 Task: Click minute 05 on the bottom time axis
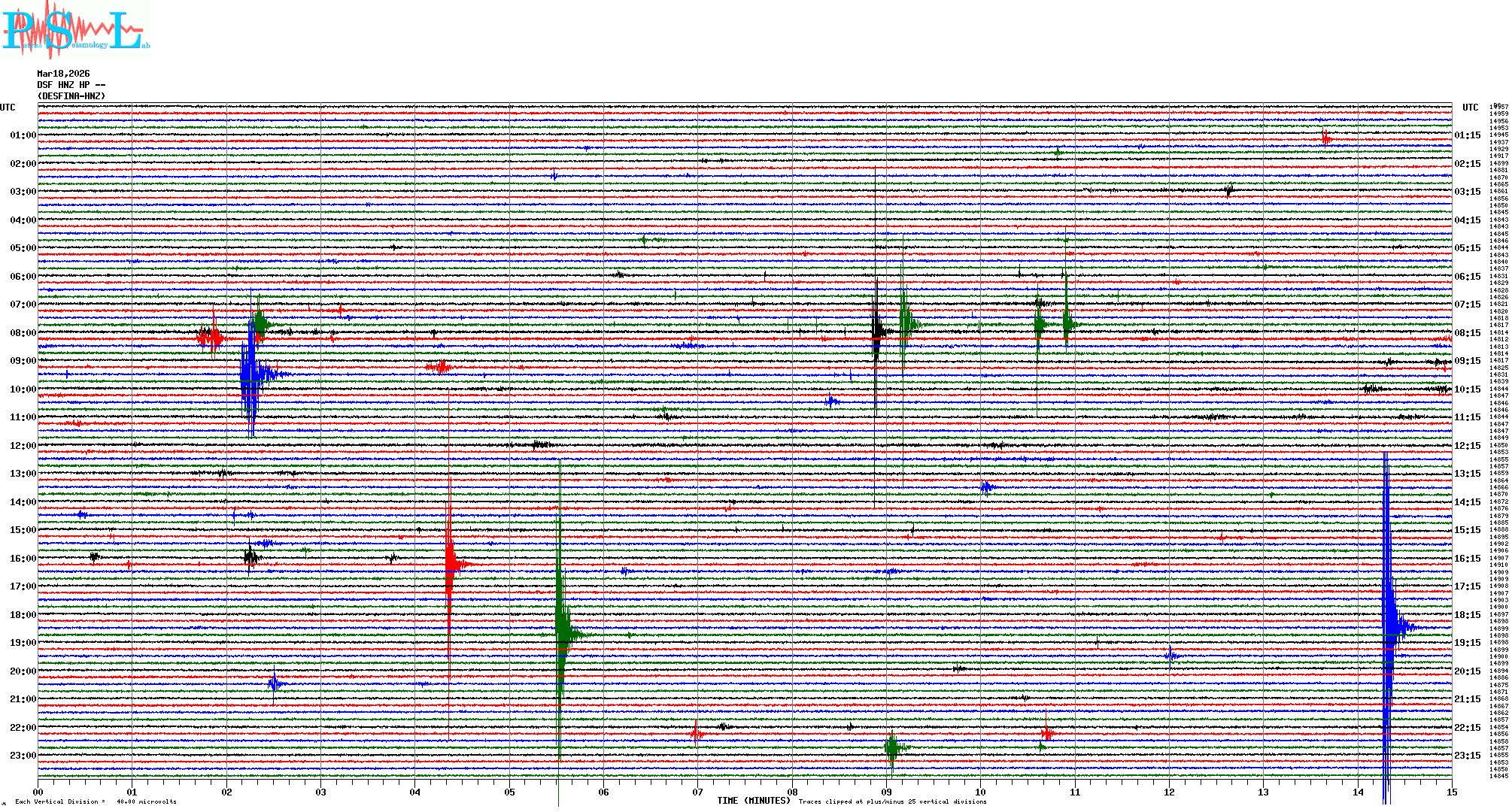509,792
